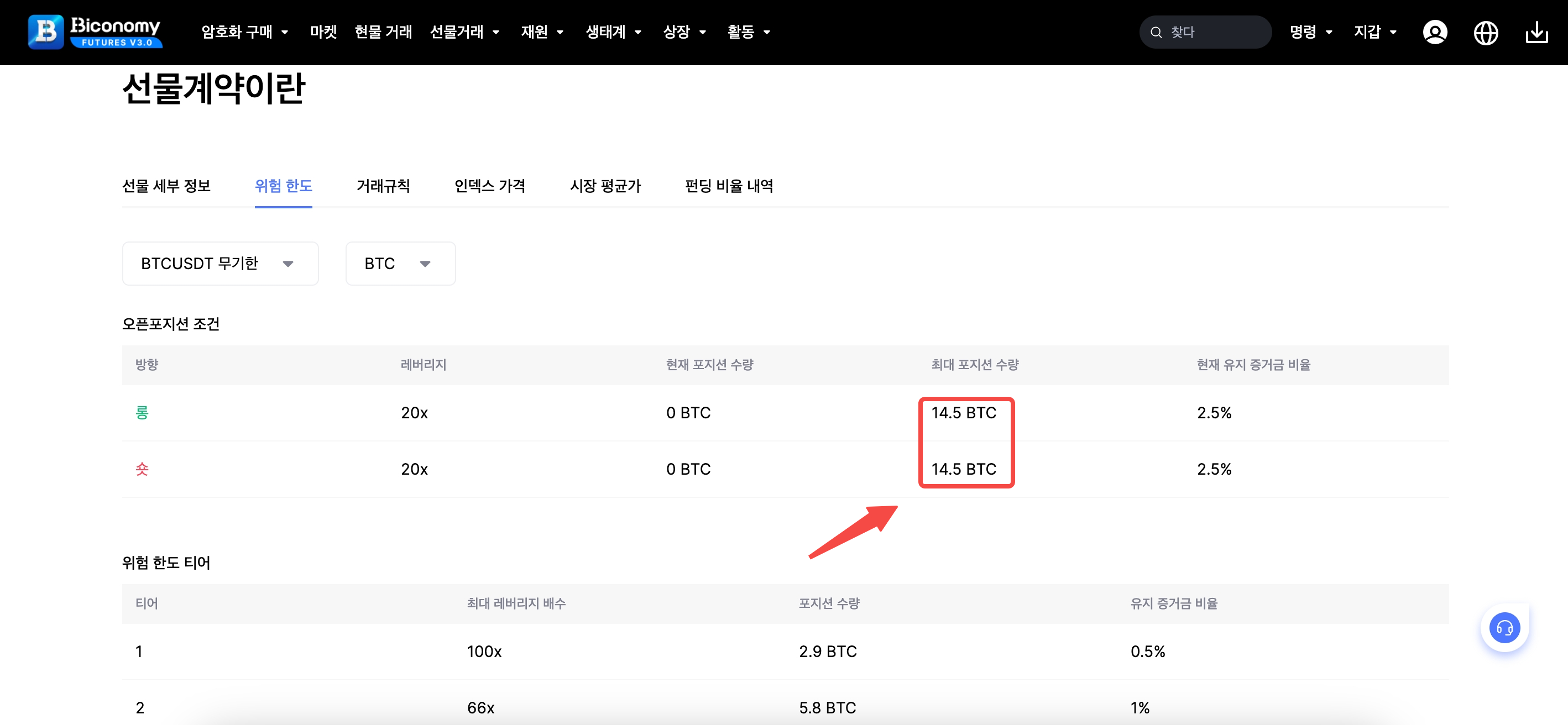The height and width of the screenshot is (725, 1568).
Task: Click the 66x leverage in tier 2
Action: point(481,708)
